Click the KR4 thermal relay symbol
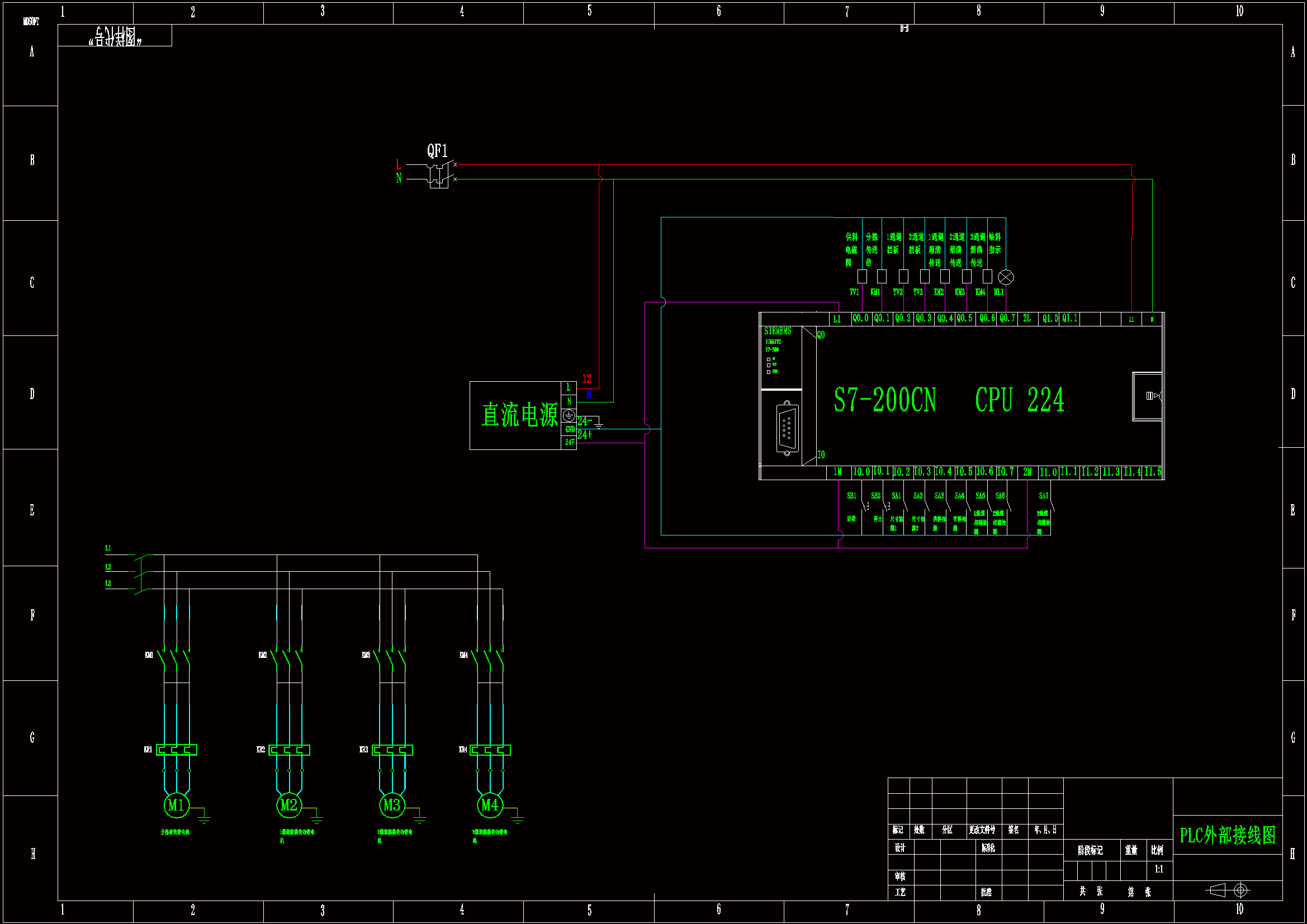The image size is (1307, 924). (x=490, y=750)
